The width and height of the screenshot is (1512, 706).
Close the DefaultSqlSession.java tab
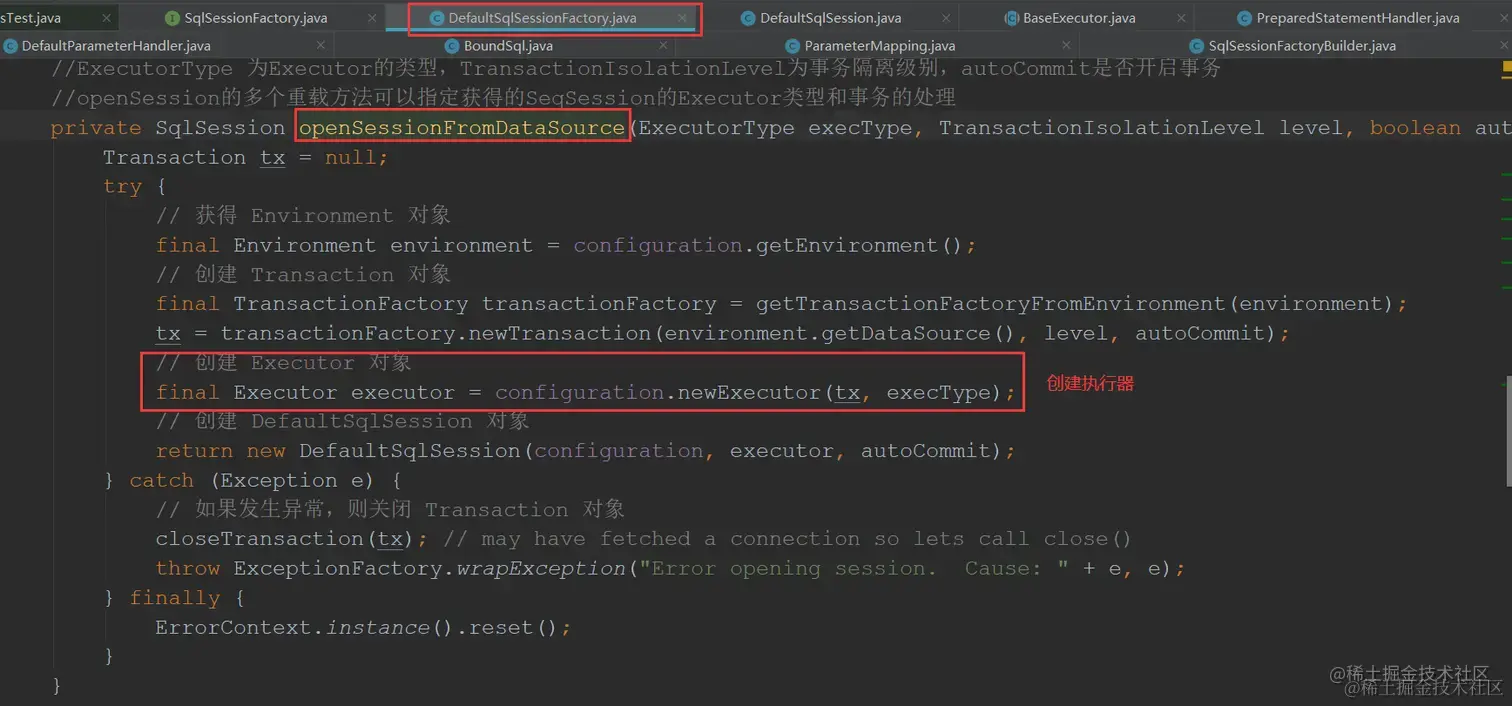pos(948,18)
